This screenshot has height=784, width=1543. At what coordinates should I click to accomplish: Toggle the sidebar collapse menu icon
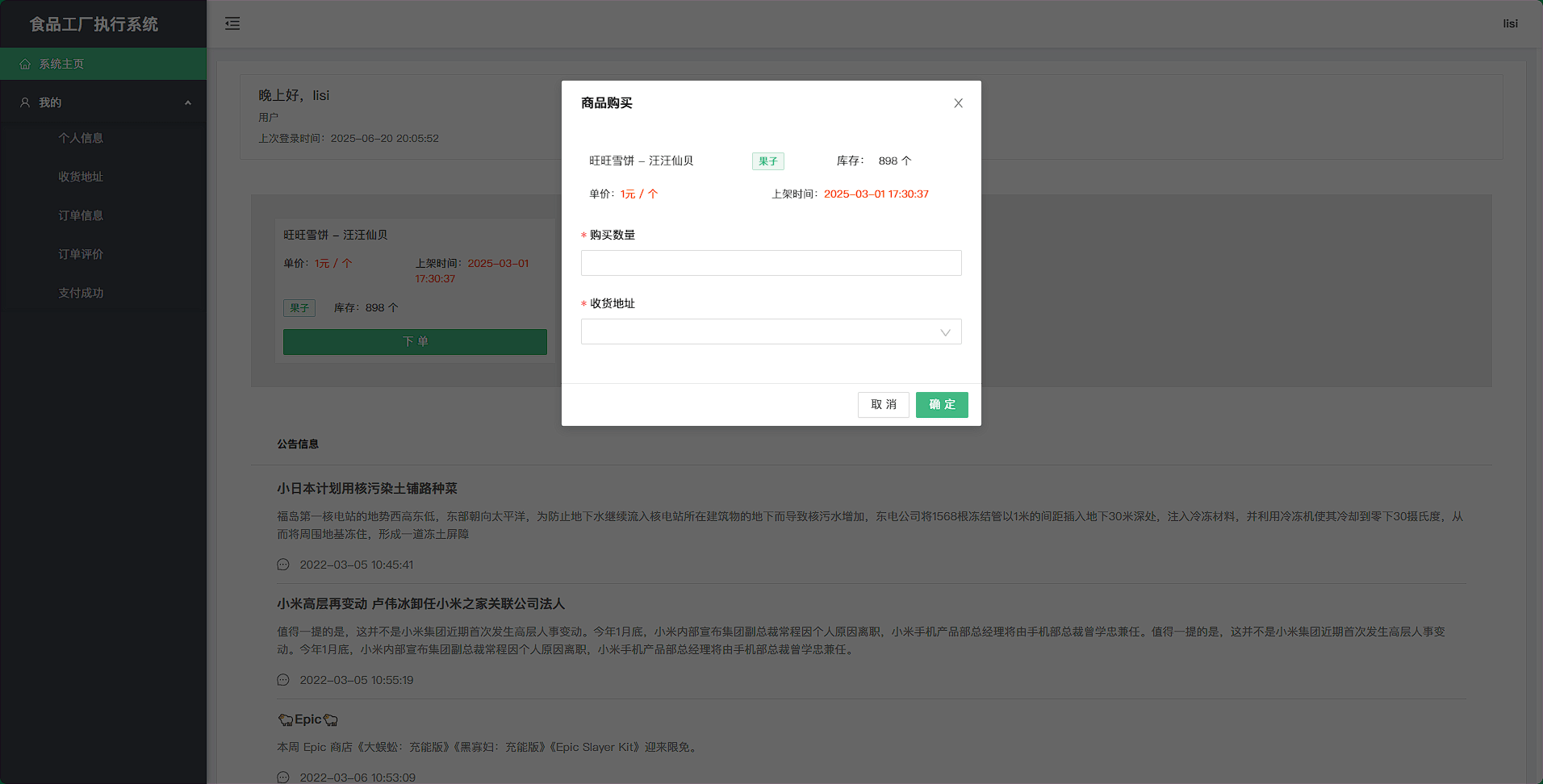click(x=232, y=23)
